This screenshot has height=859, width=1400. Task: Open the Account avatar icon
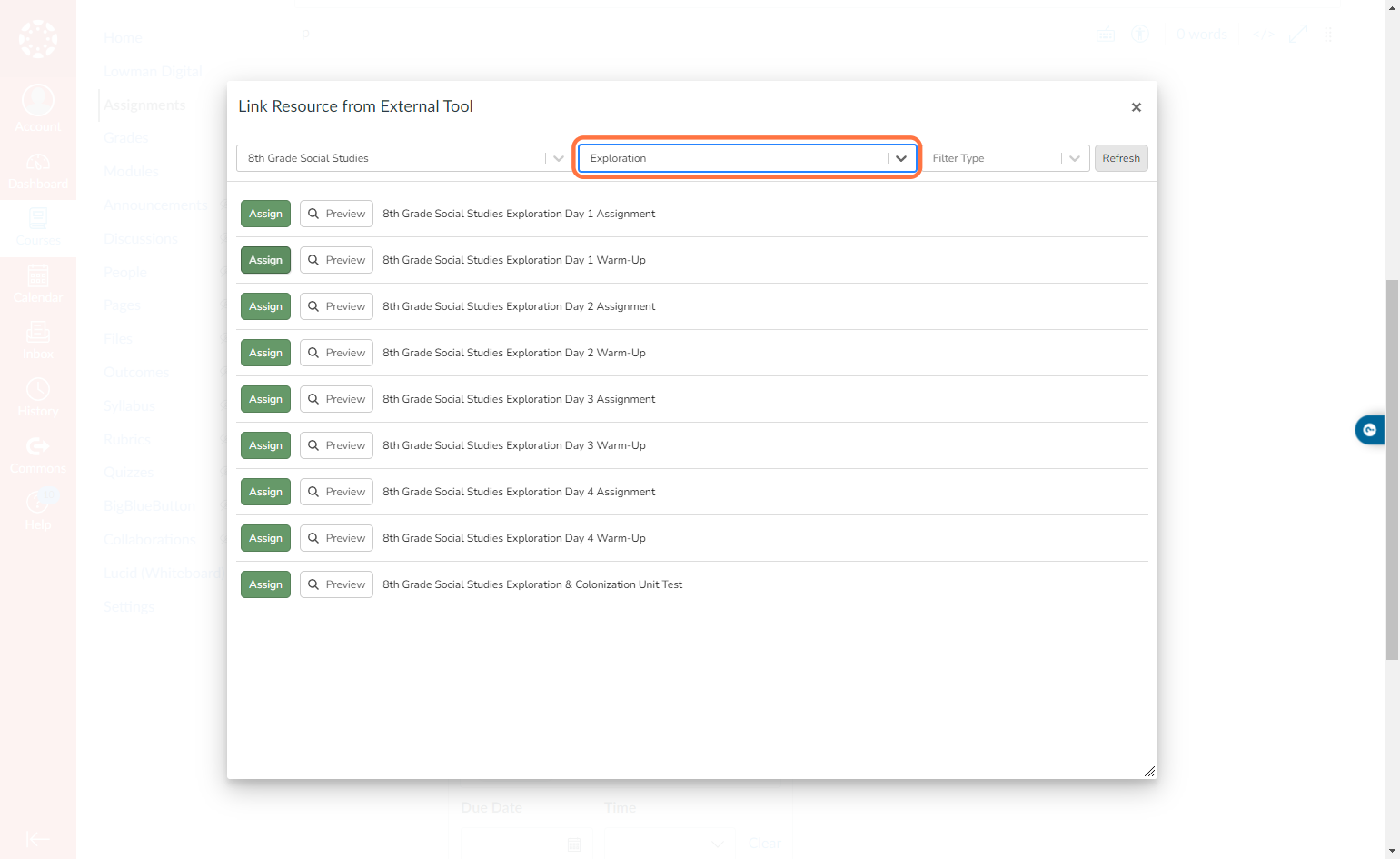(38, 100)
